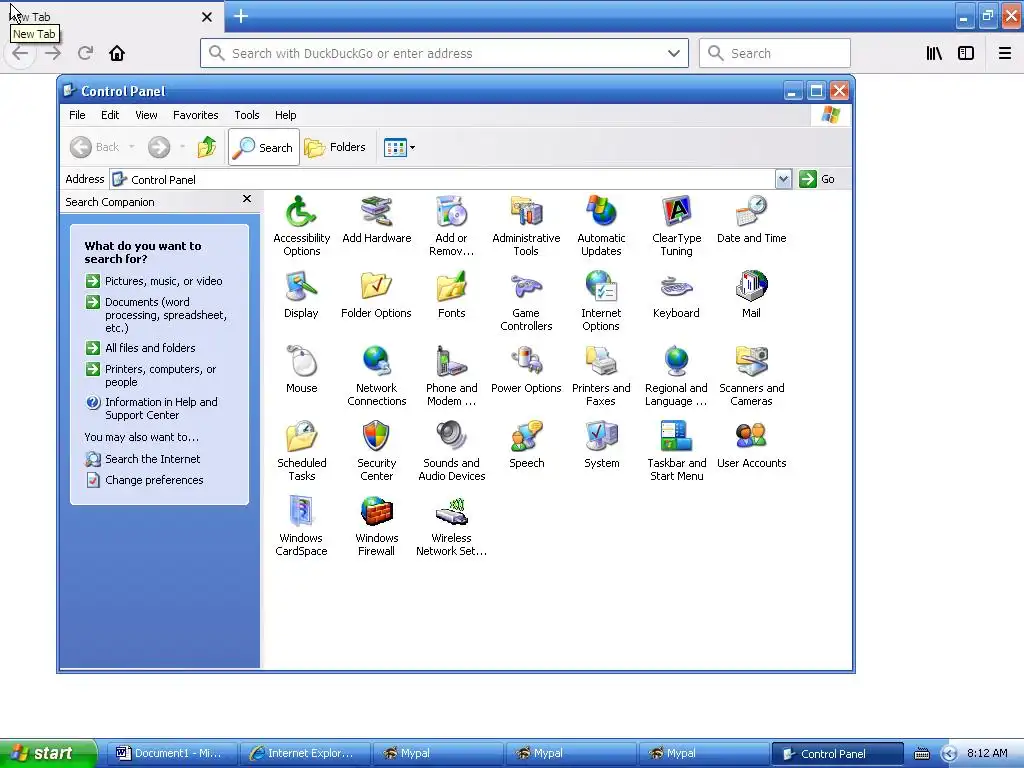Open the File menu in Control Panel
Viewport: 1024px width, 768px height.
(77, 115)
